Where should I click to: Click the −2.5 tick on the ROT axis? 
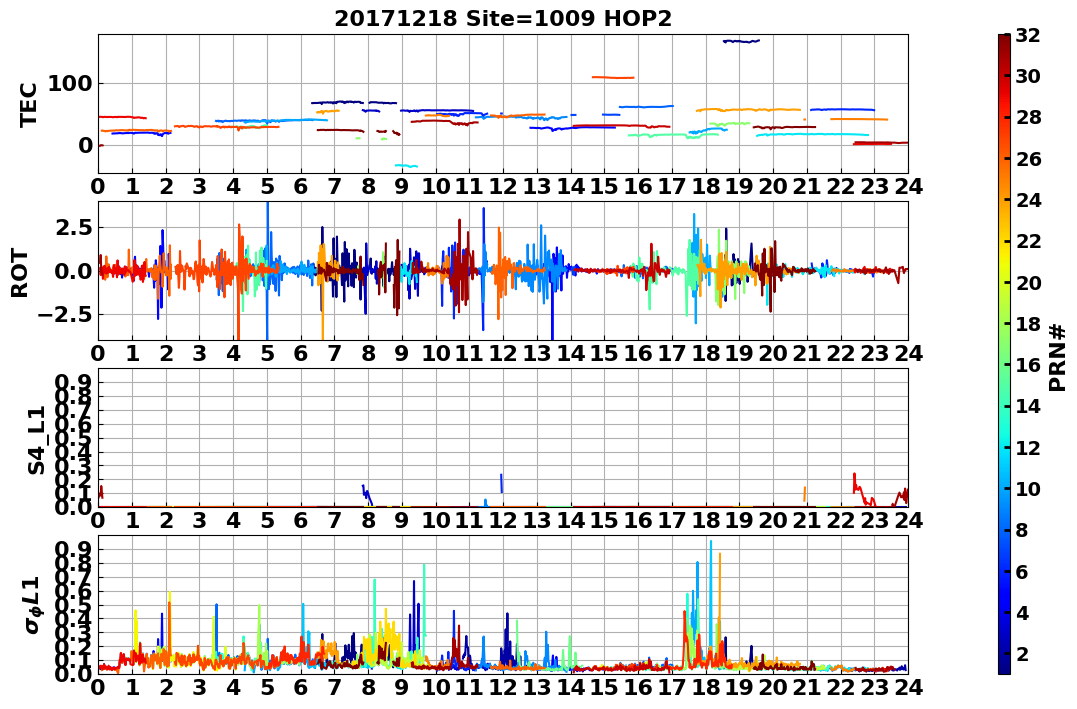click(x=65, y=315)
